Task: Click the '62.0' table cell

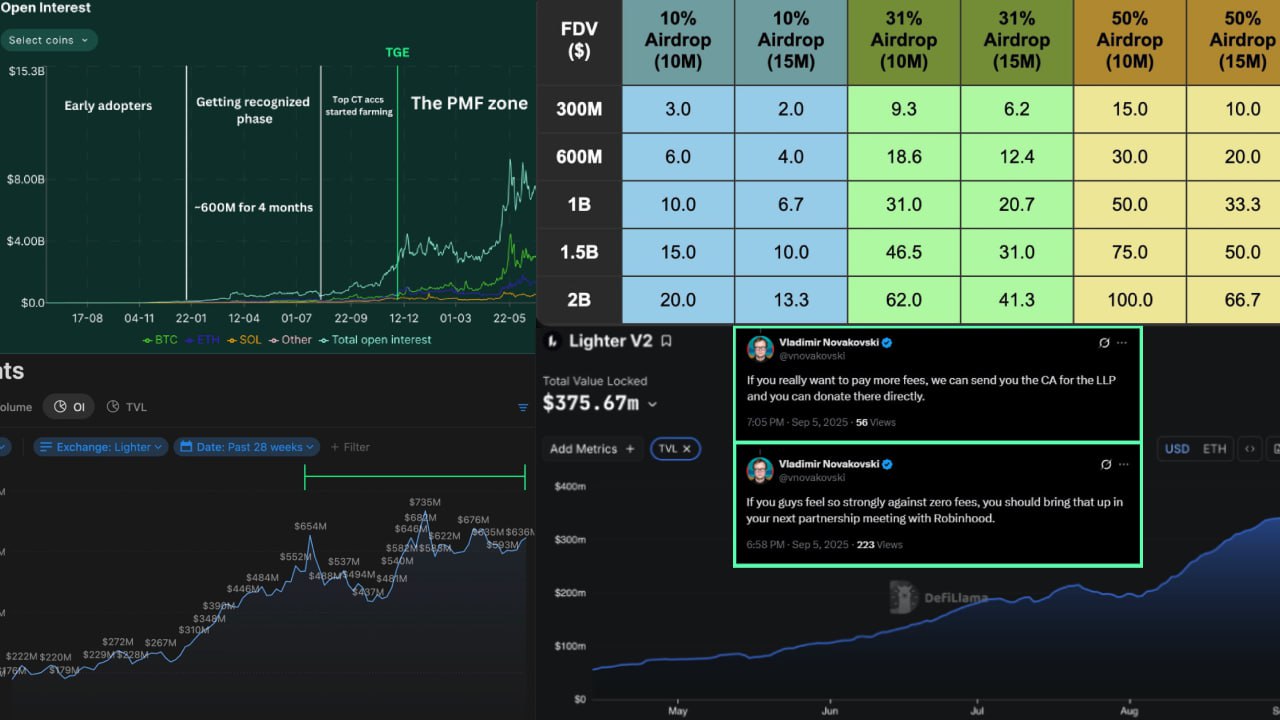Action: [x=904, y=300]
